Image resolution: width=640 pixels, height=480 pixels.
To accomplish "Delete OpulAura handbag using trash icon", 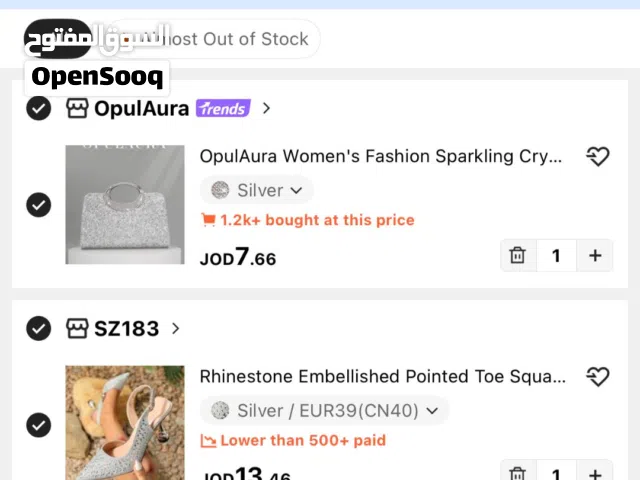I will [x=517, y=255].
